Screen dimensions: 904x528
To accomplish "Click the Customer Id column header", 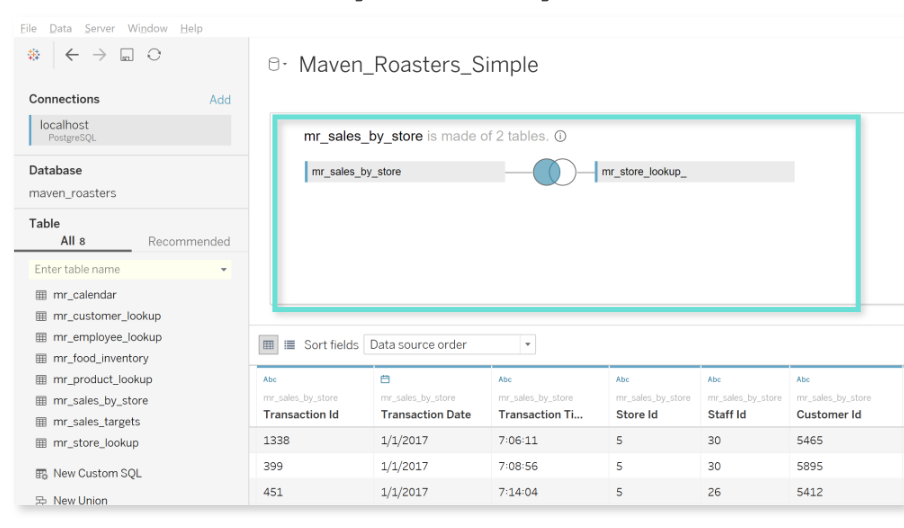I will click(x=828, y=414).
